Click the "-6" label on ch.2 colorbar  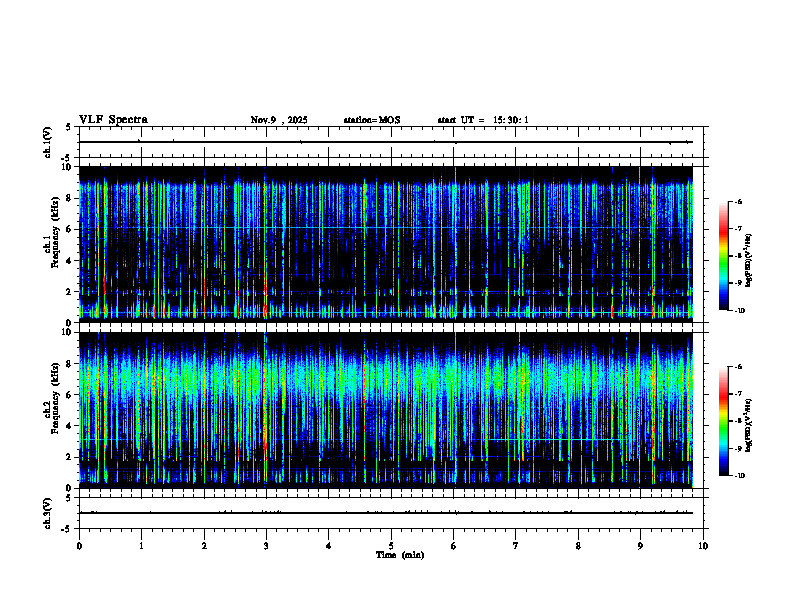coord(738,367)
